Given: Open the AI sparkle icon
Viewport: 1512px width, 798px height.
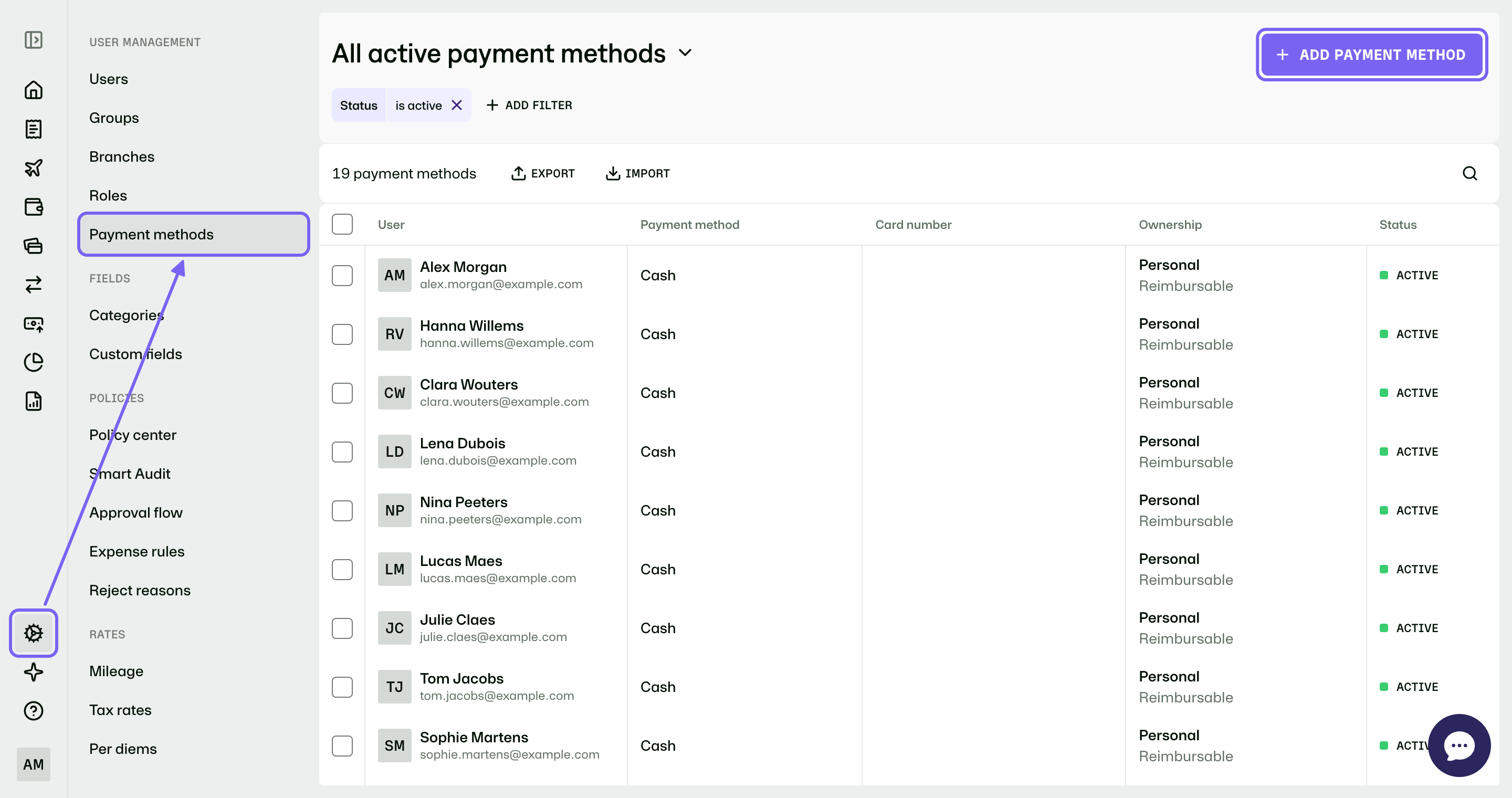Looking at the screenshot, I should coord(34,672).
